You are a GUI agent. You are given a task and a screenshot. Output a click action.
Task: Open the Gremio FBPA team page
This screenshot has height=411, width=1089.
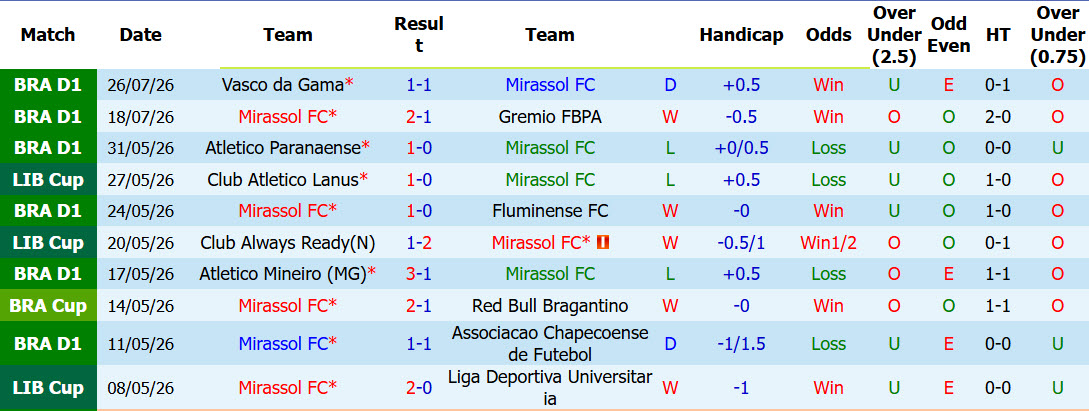[x=550, y=117]
